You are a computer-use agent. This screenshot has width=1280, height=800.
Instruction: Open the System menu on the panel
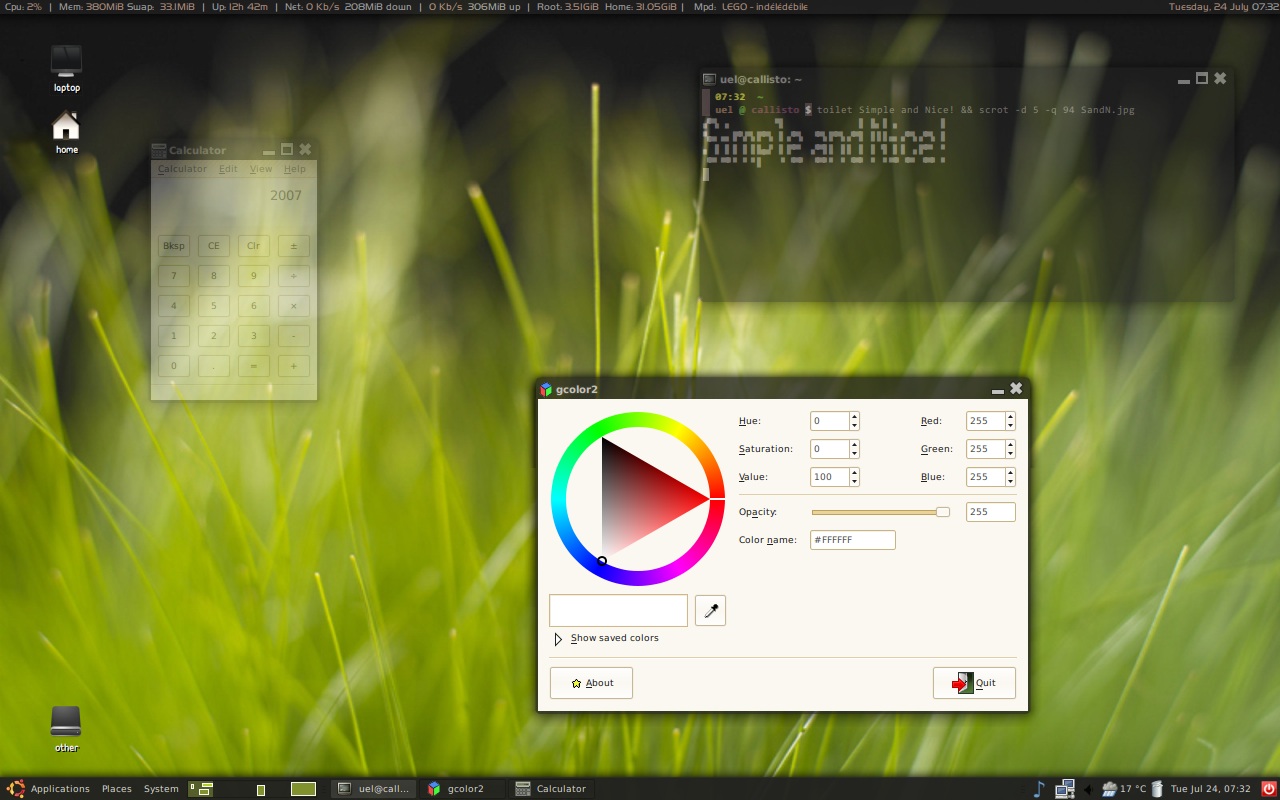pyautogui.click(x=161, y=789)
